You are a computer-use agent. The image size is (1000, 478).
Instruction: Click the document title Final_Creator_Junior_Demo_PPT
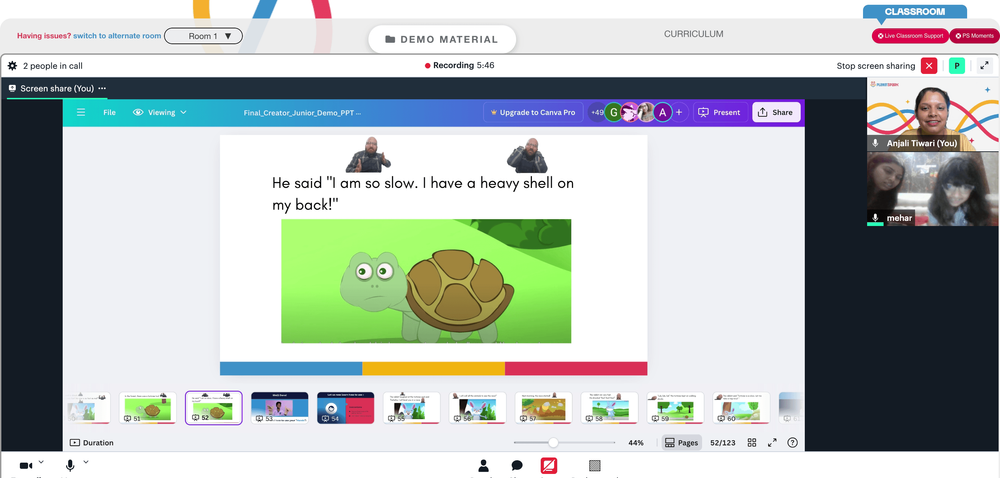pos(302,113)
